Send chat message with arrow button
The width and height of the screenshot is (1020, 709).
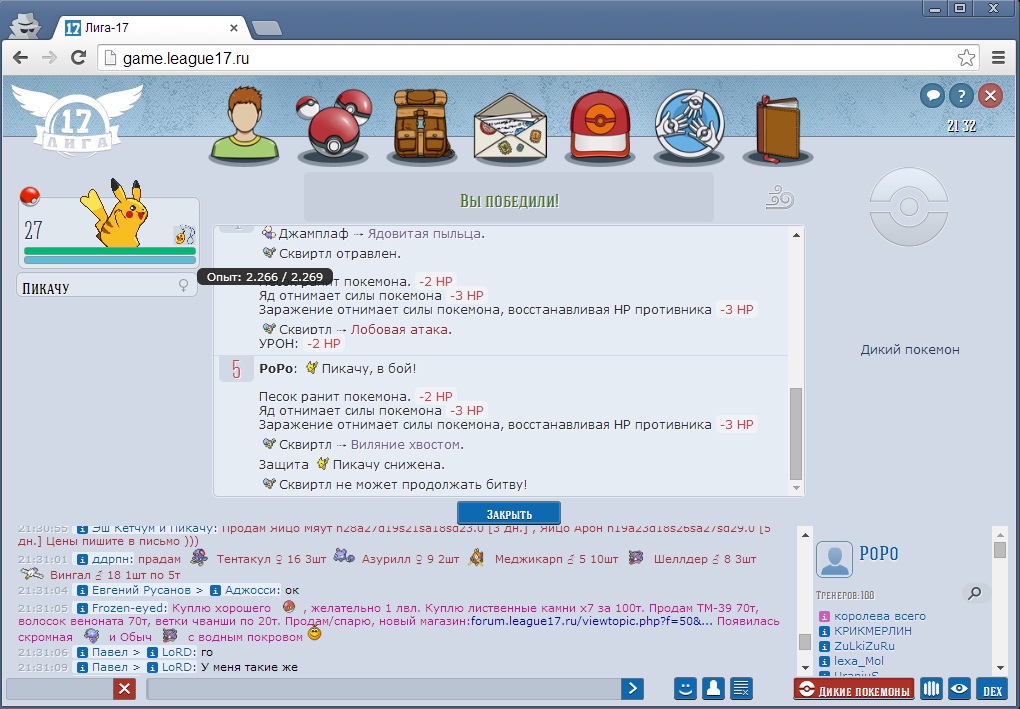point(632,688)
